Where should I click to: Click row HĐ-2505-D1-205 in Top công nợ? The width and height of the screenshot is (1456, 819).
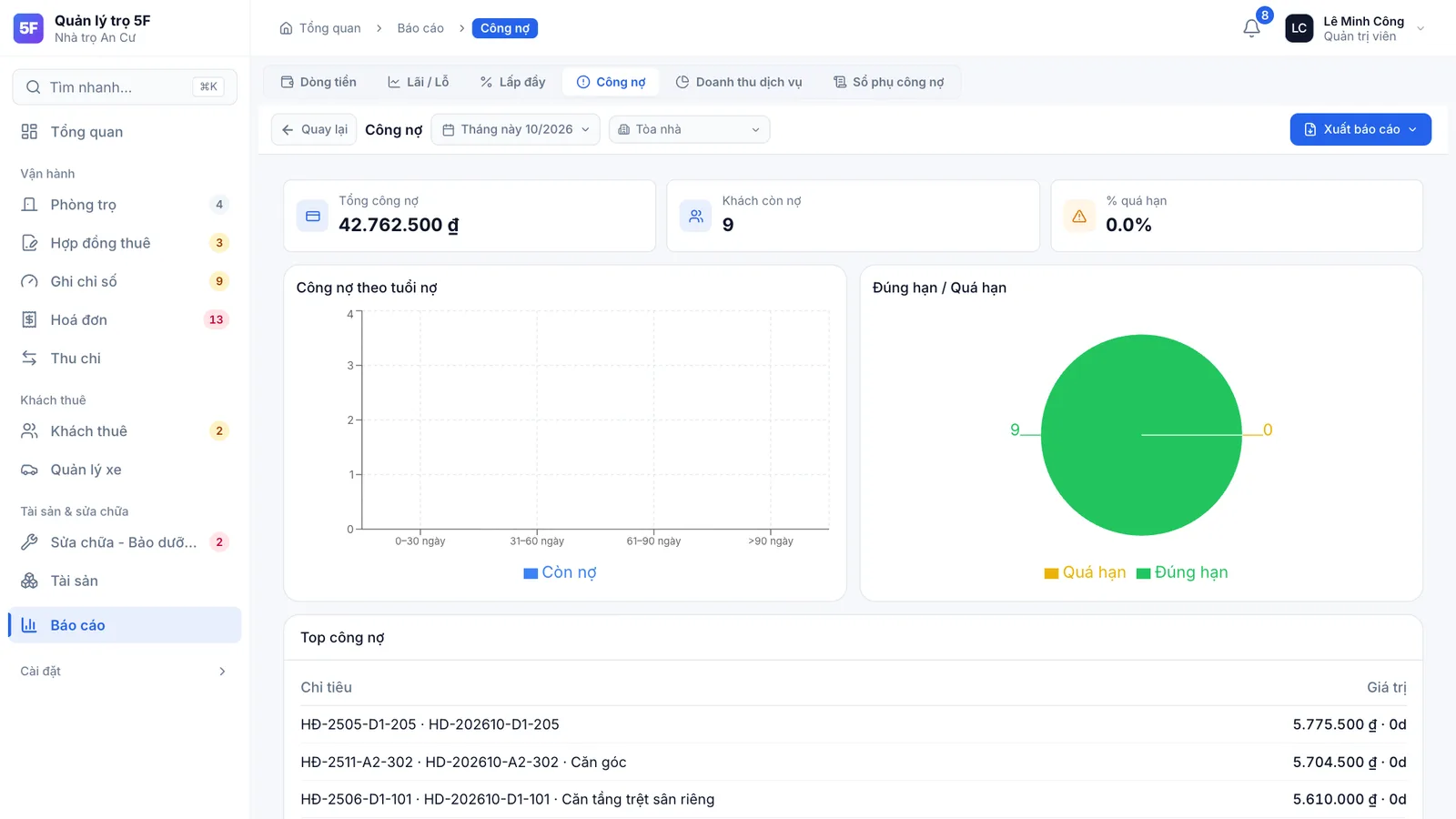(x=854, y=724)
